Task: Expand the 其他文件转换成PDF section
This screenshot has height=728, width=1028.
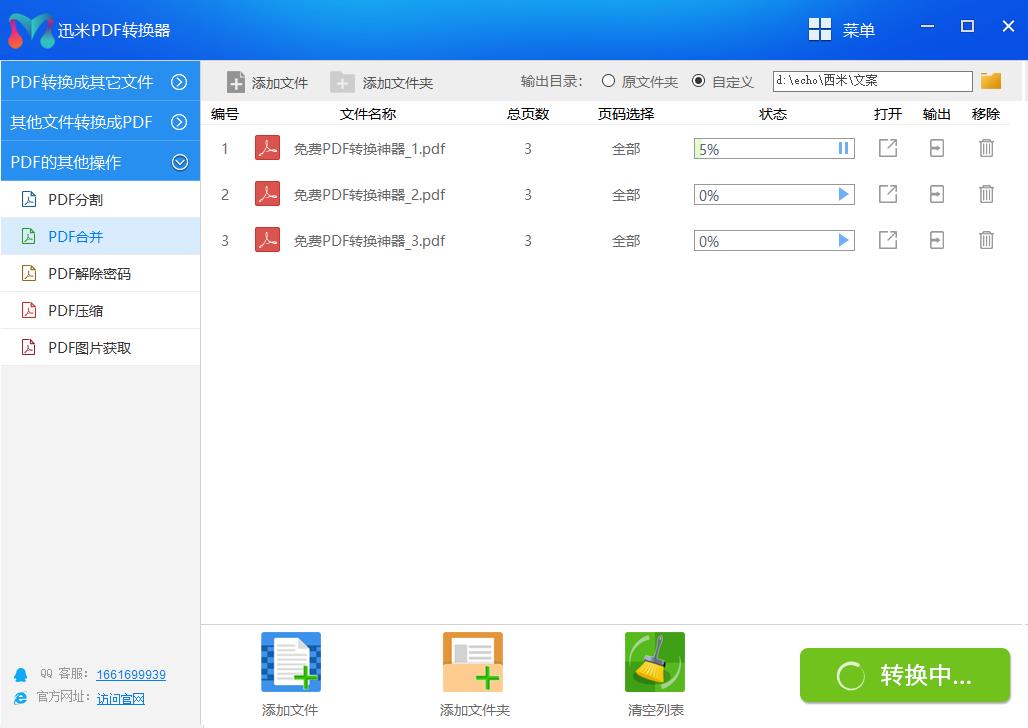Action: (x=99, y=121)
